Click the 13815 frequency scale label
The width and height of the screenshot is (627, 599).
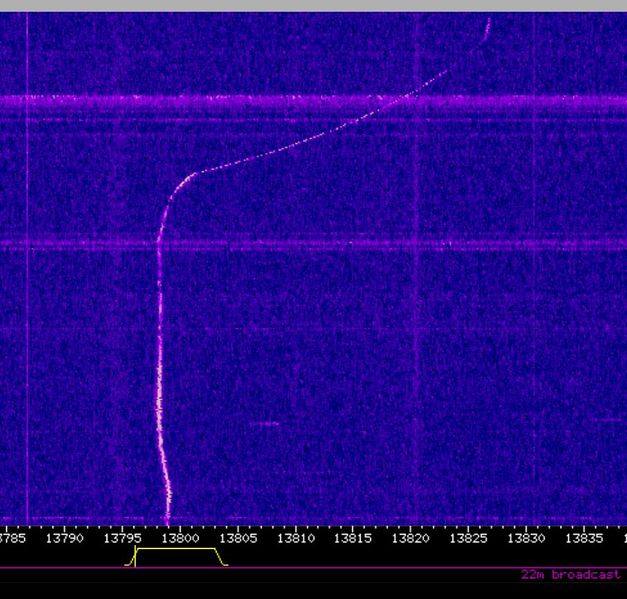[353, 538]
